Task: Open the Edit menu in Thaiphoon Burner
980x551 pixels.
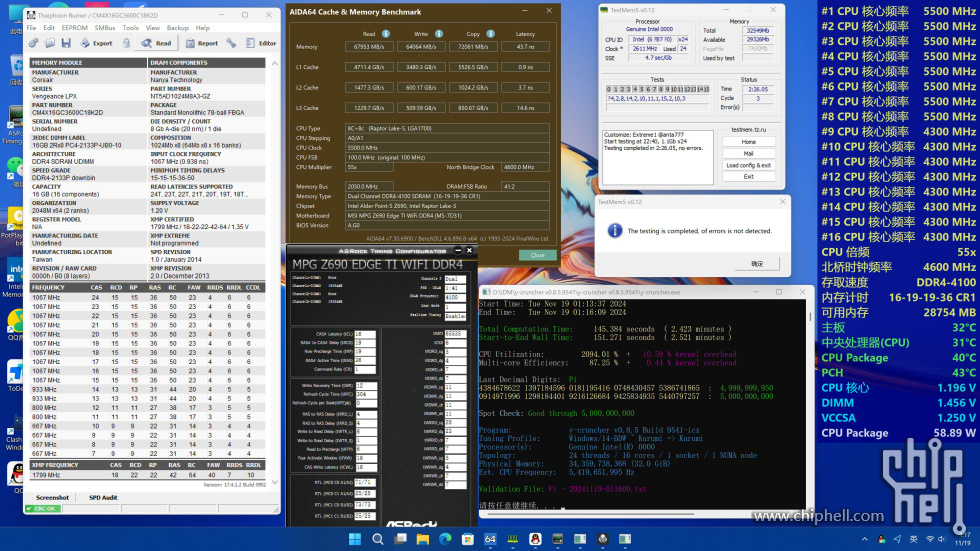Action: pos(49,28)
